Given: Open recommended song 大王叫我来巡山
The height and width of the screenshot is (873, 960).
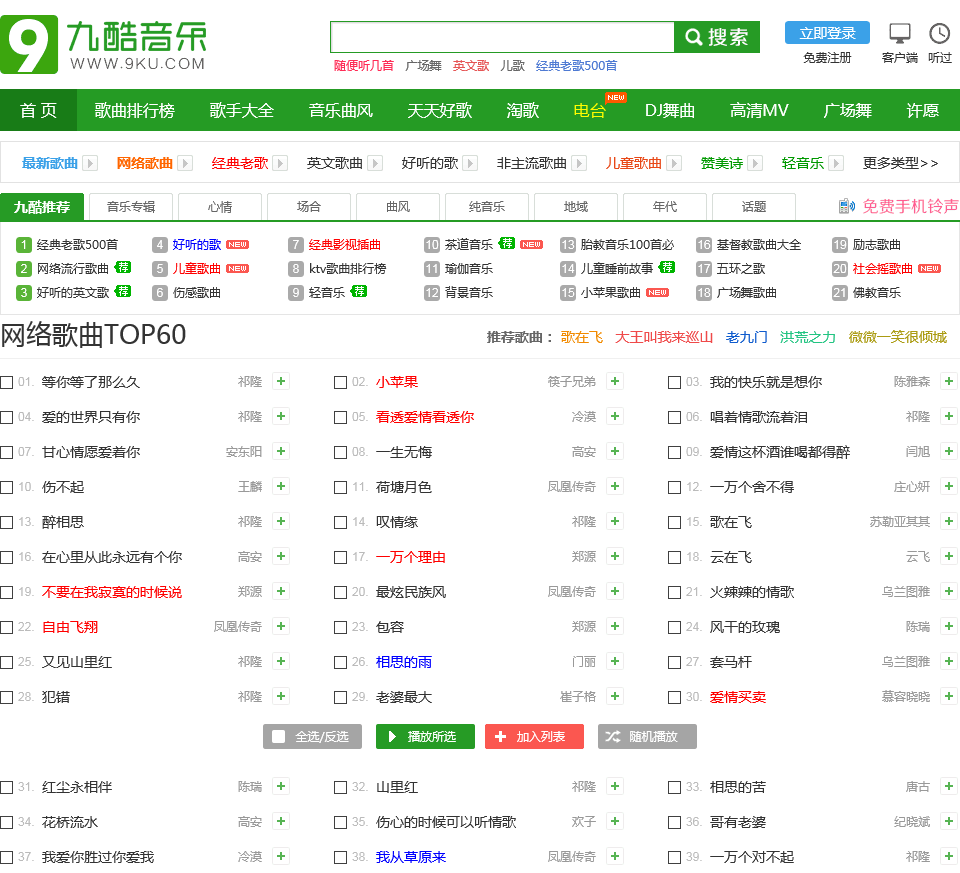Looking at the screenshot, I should click(664, 337).
